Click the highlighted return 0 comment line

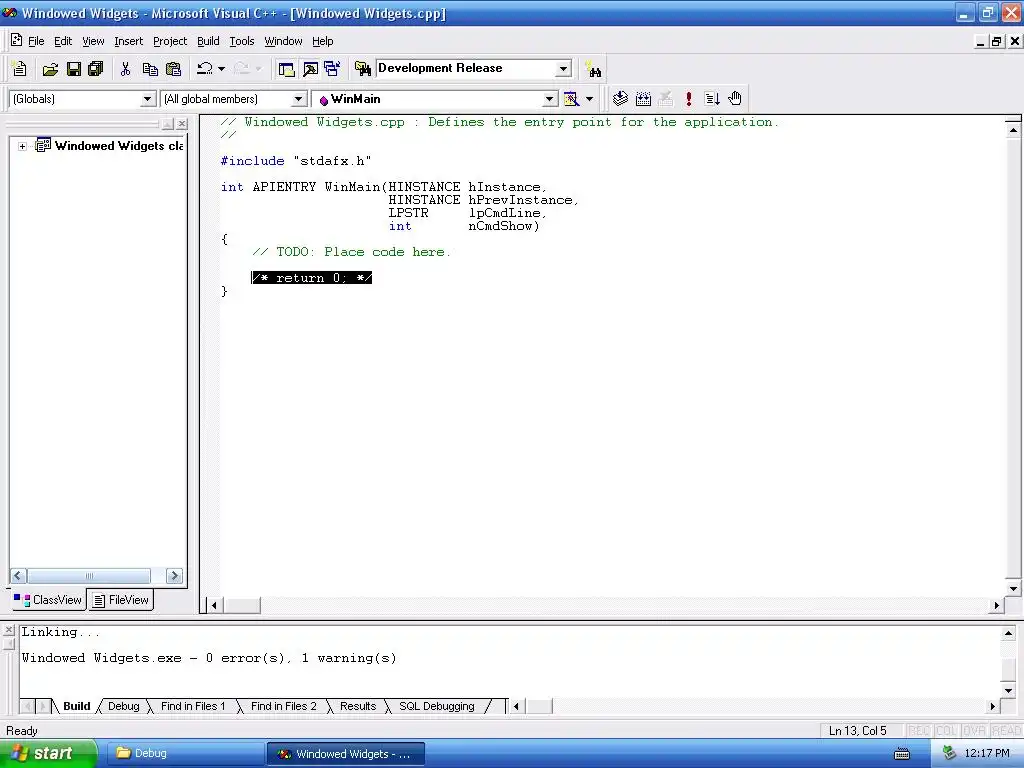[x=312, y=278]
